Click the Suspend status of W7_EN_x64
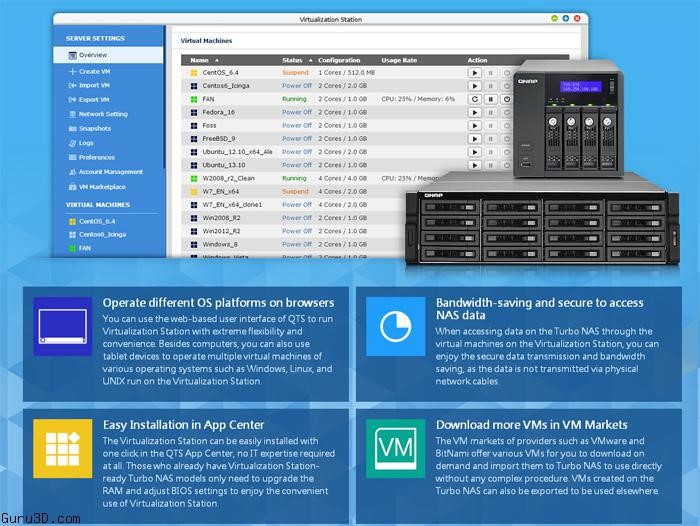Image resolution: width=700 pixels, height=526 pixels. [295, 191]
